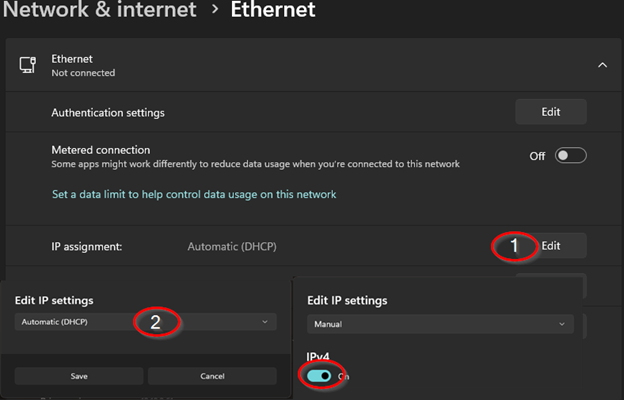
Task: Cancel the Edit IP settings dialog
Action: (x=211, y=376)
